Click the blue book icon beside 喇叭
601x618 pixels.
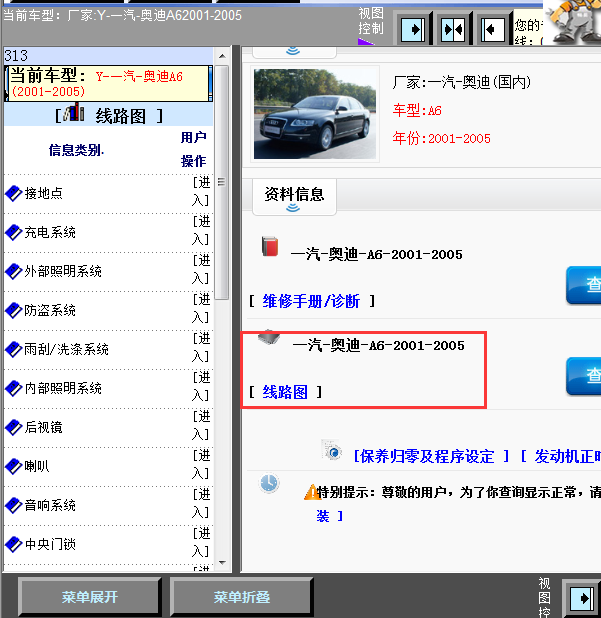(x=13, y=466)
